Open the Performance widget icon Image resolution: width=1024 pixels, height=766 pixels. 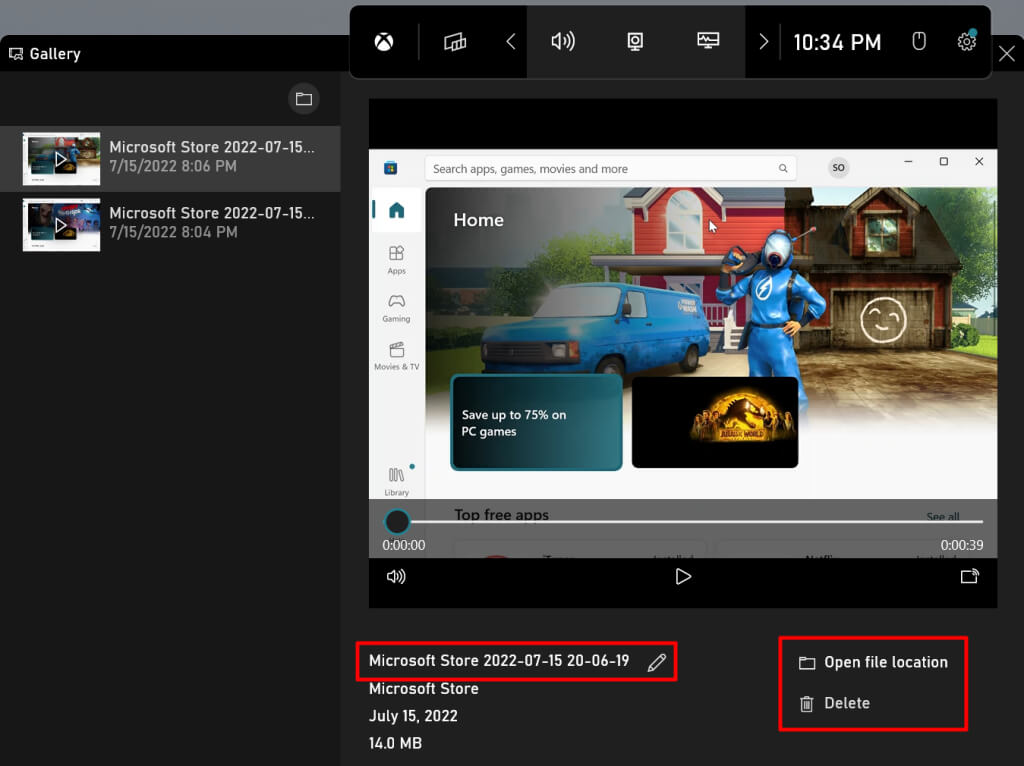coord(708,42)
